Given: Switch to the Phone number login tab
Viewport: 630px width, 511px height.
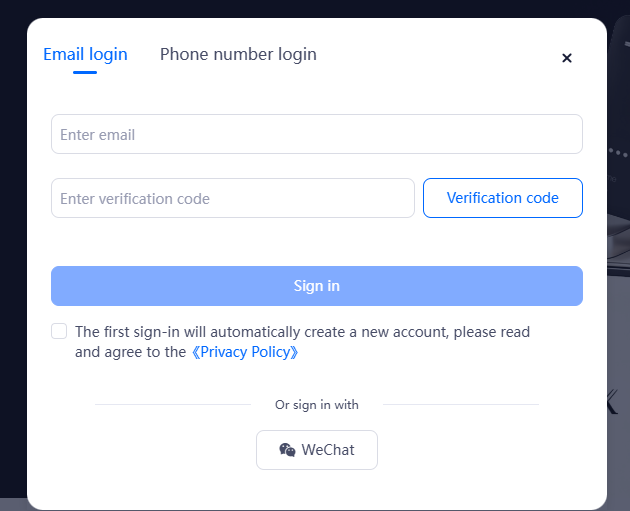Looking at the screenshot, I should pyautogui.click(x=238, y=54).
